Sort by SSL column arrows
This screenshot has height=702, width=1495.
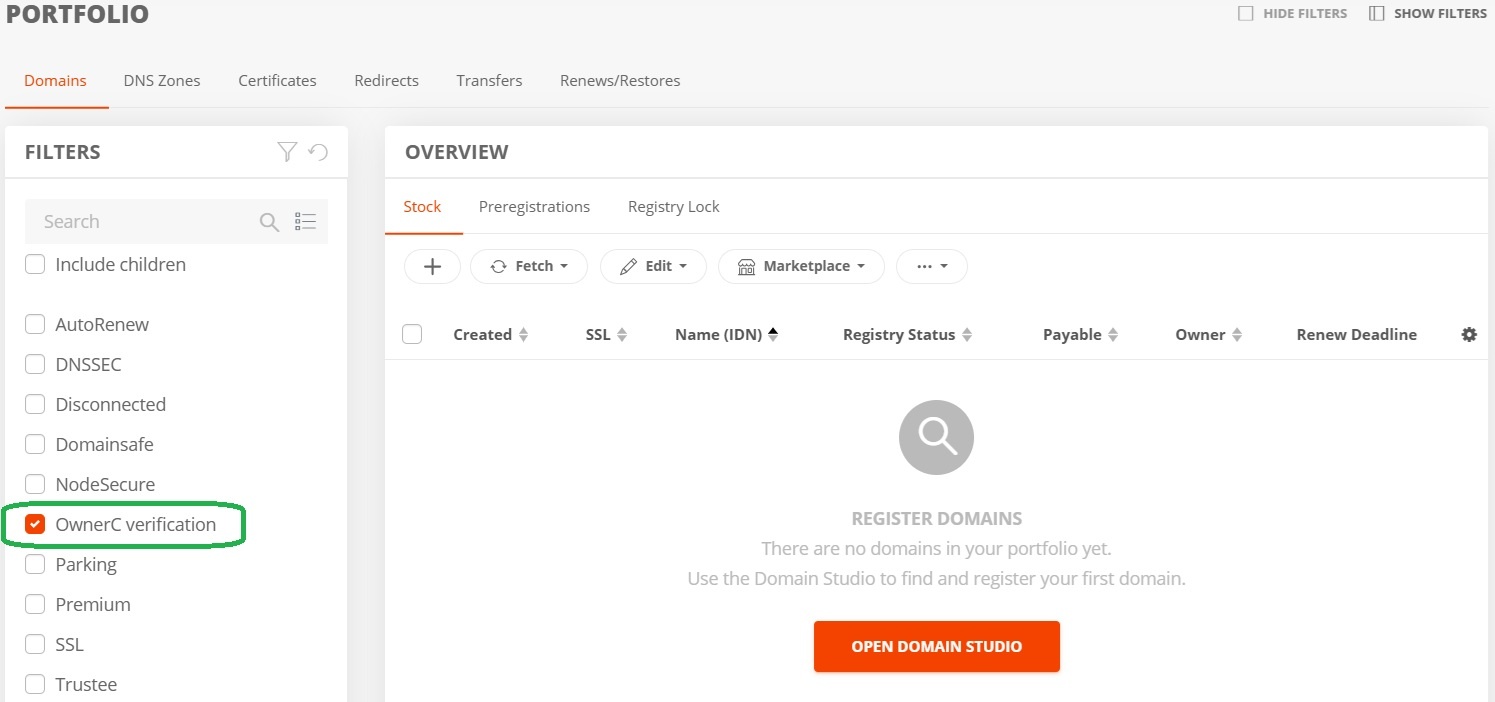(x=622, y=335)
